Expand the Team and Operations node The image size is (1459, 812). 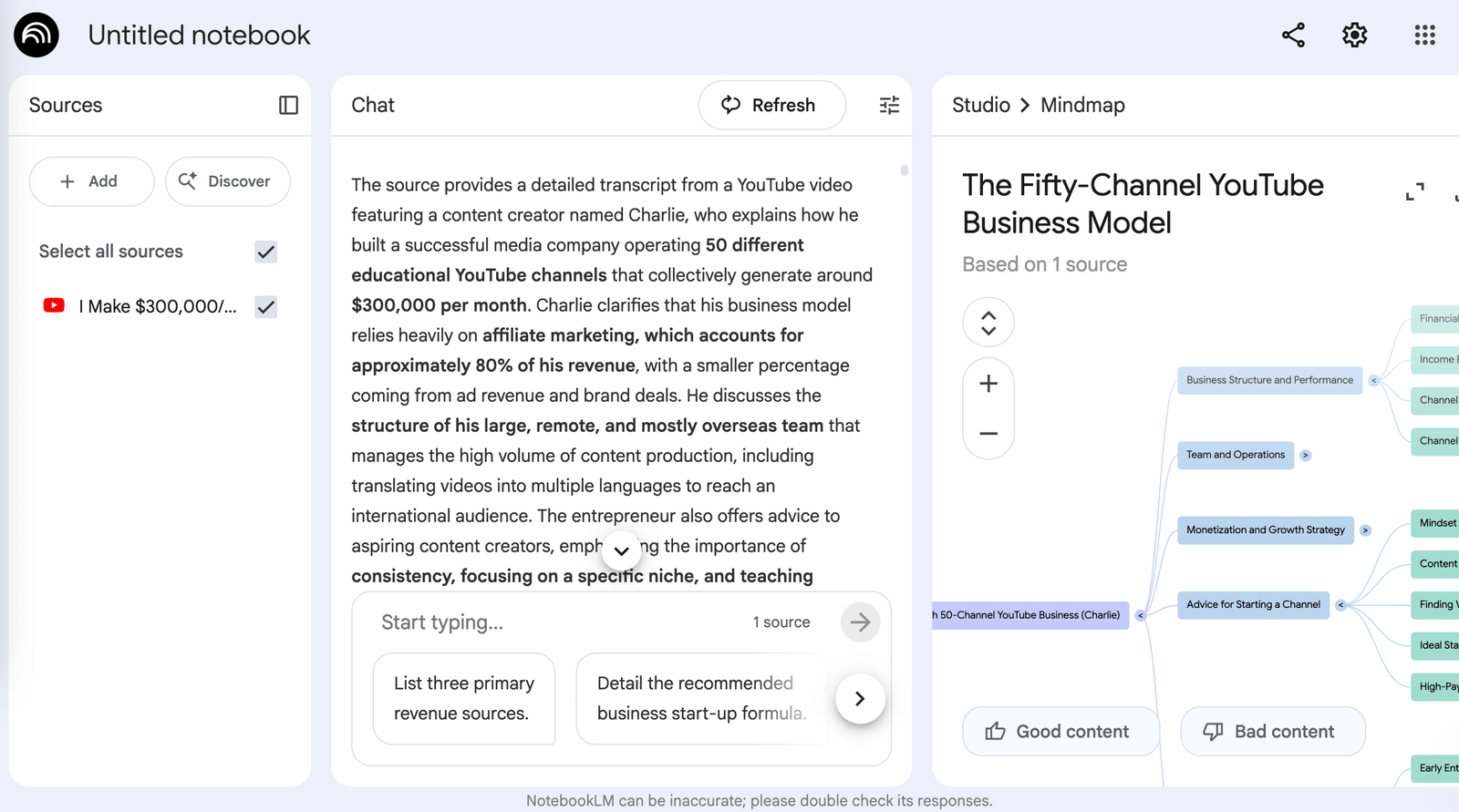point(1305,456)
